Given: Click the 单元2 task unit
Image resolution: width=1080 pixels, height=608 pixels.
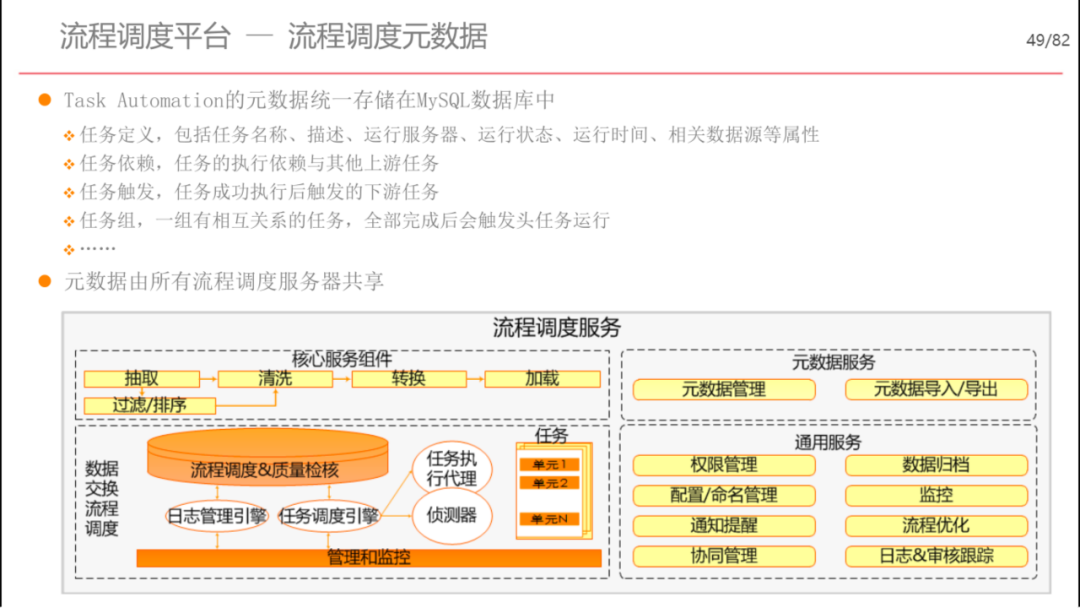Looking at the screenshot, I should [549, 483].
